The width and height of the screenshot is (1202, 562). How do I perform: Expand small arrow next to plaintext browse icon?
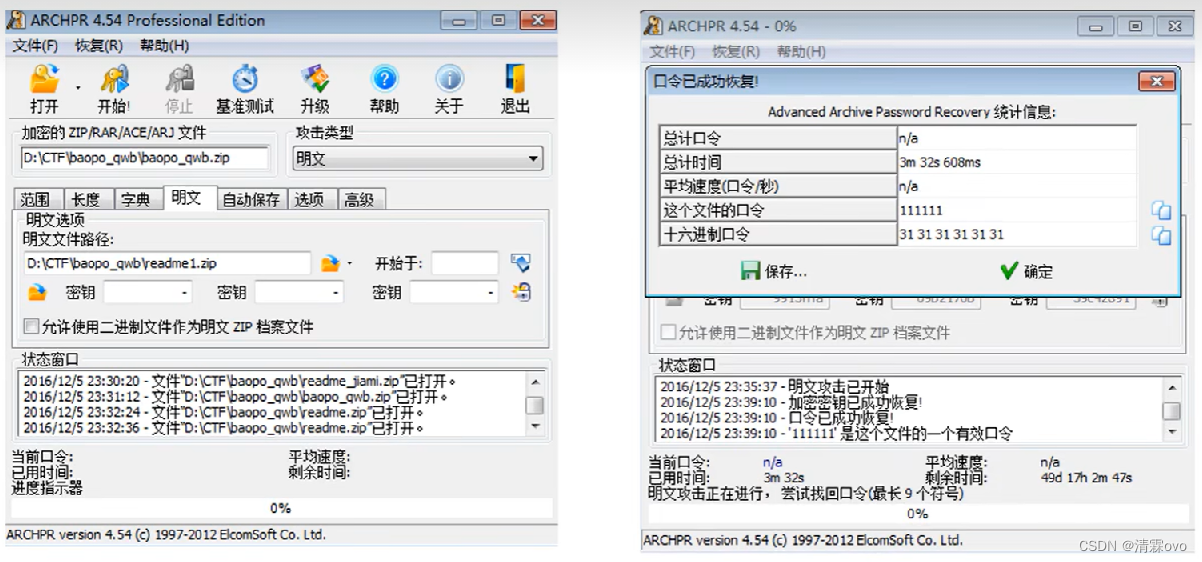(349, 265)
